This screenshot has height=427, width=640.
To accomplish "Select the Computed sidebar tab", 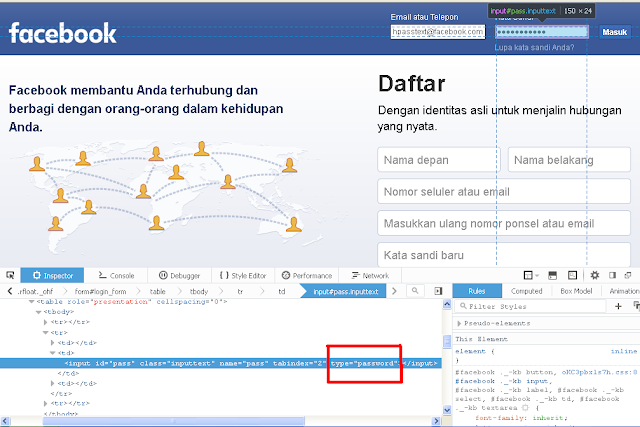I will click(527, 291).
